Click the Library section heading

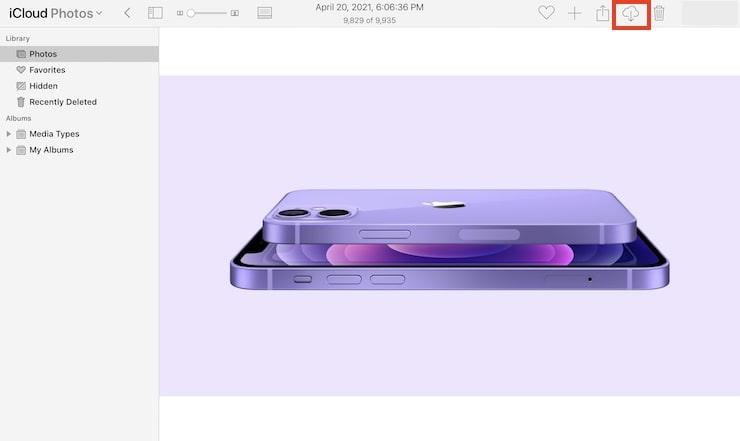click(17, 38)
